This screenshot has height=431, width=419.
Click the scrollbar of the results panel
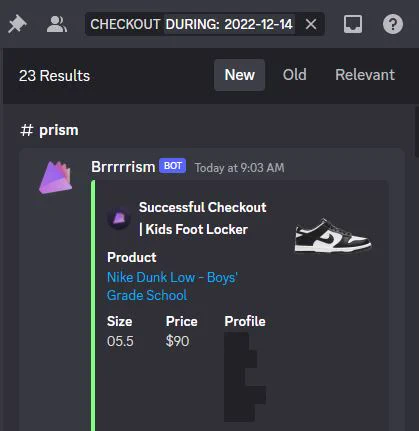[x=416, y=130]
